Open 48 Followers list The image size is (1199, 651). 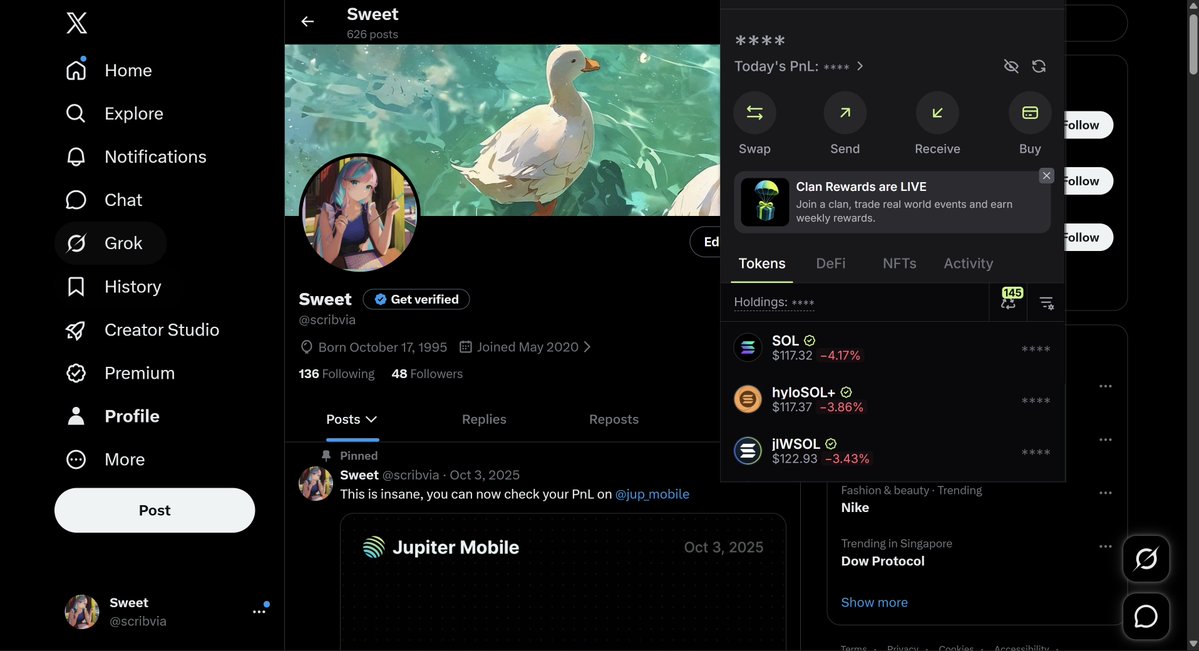tap(427, 374)
